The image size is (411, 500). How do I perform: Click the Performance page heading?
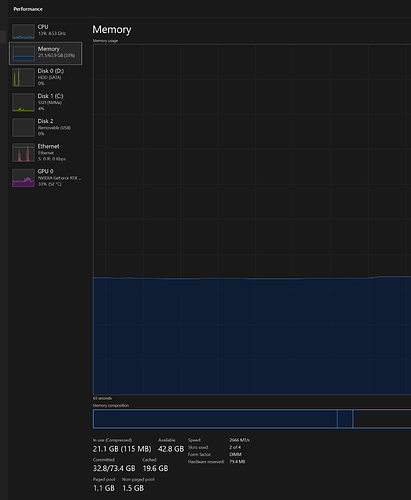tap(28, 9)
